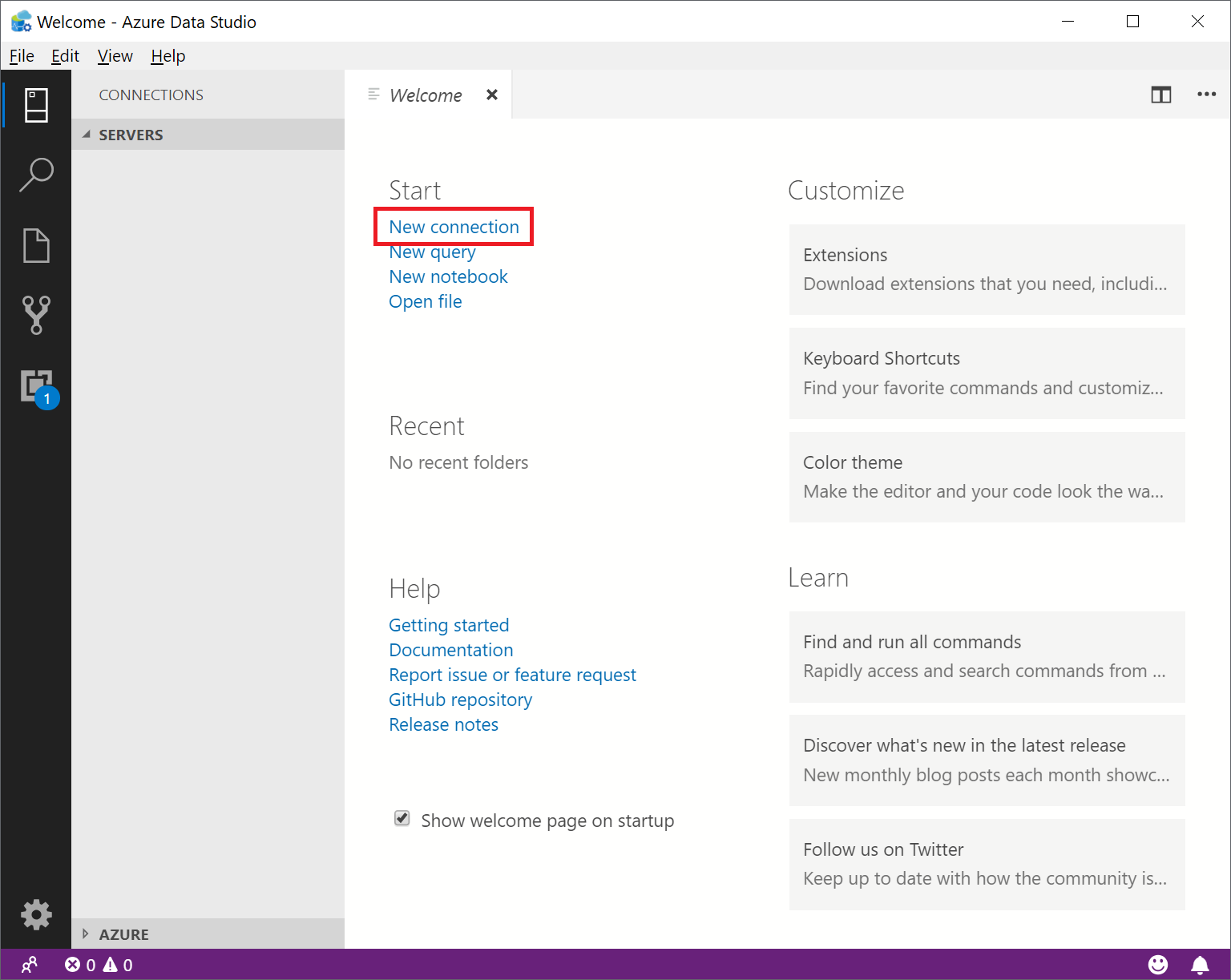The height and width of the screenshot is (980, 1231).
Task: Click the Source Control icon
Action: coord(36,316)
